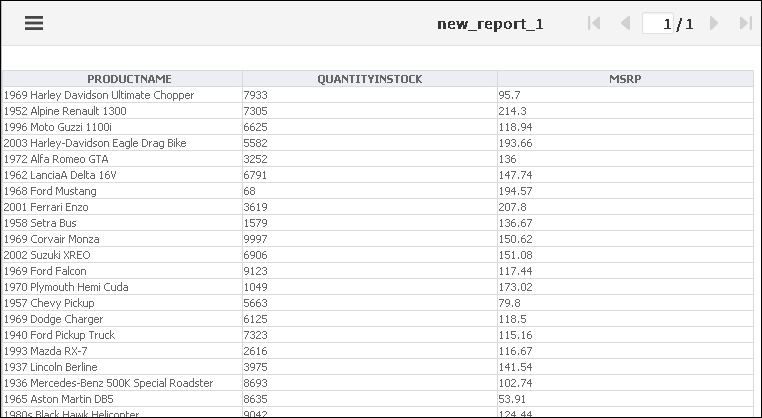Select 1937 Lincoln Berline cell
Screen dimensions: 762x418
(x=122, y=367)
